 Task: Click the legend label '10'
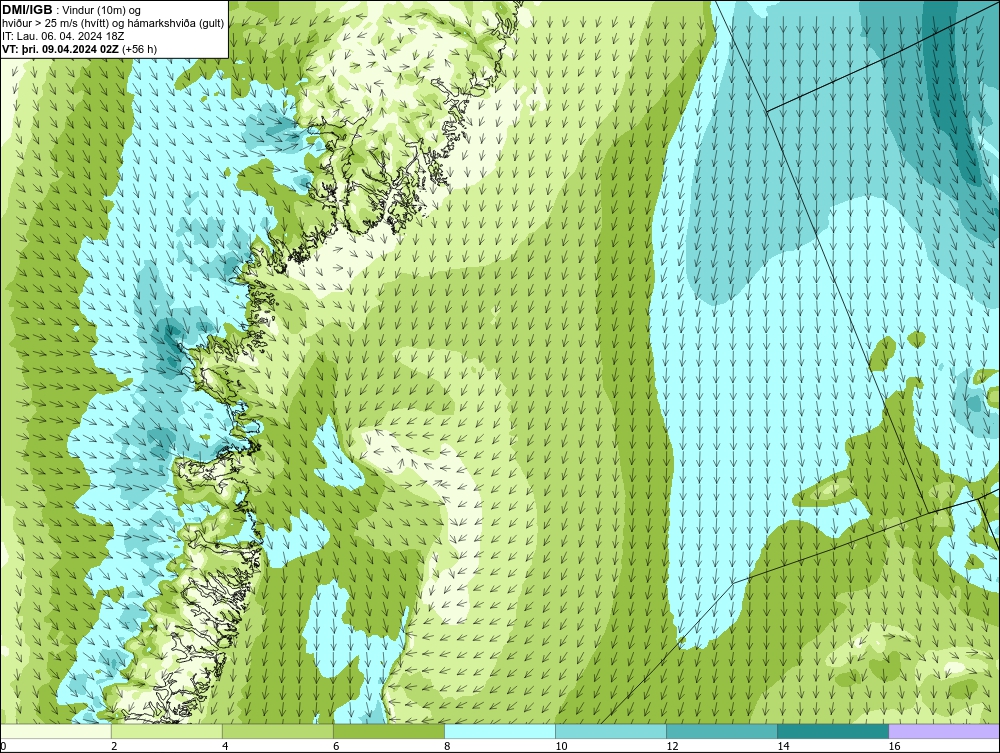tap(561, 746)
